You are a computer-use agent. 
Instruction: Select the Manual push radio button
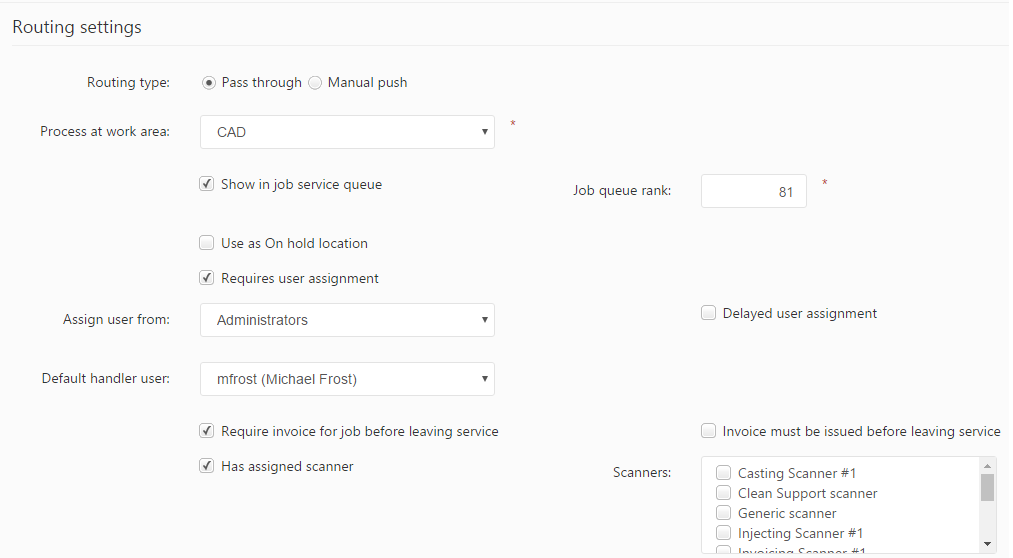point(315,83)
